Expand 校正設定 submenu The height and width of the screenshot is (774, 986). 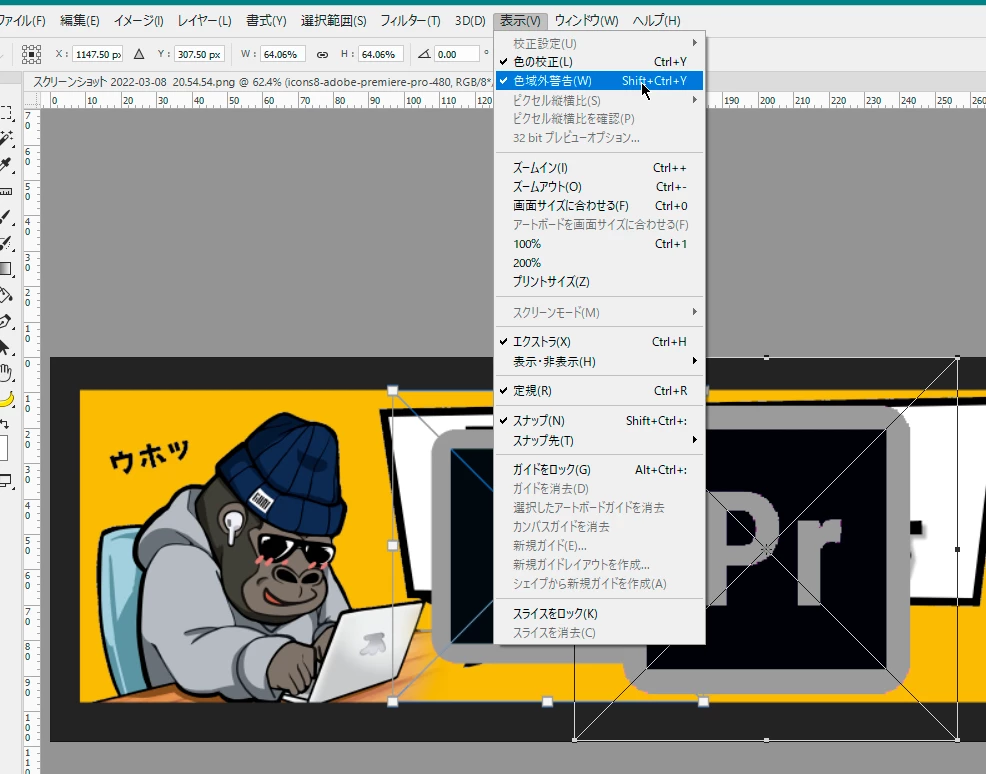[x=599, y=43]
